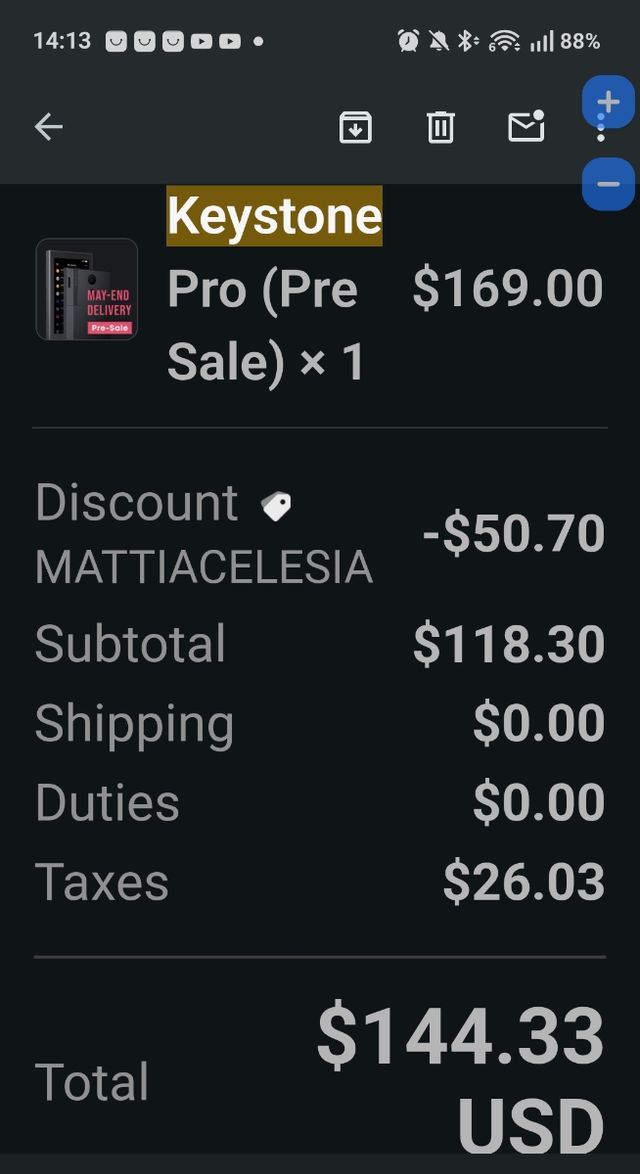Archive this email using the archive icon

[355, 127]
